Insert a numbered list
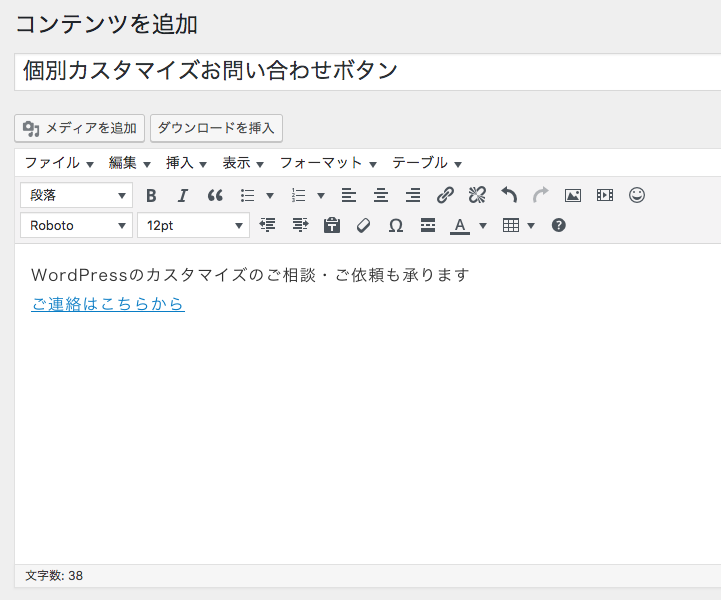Viewport: 721px width, 600px height. coord(298,195)
